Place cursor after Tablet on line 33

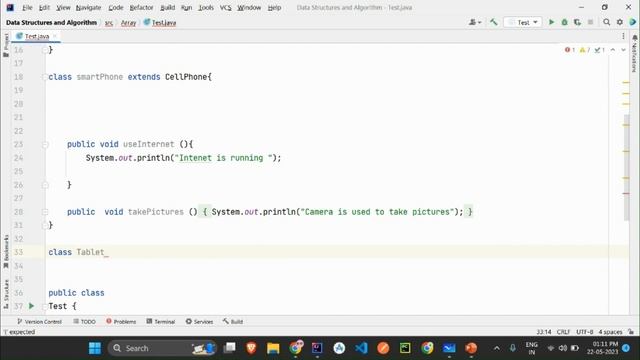[x=105, y=252]
